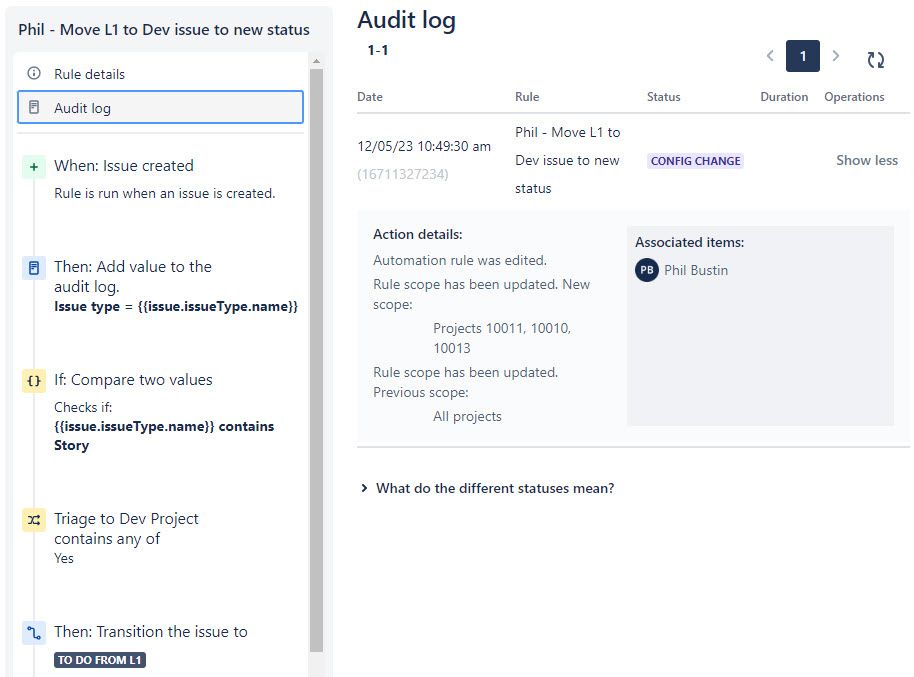
Task: Open Triage to Dev Project condition step
Action: (126, 529)
